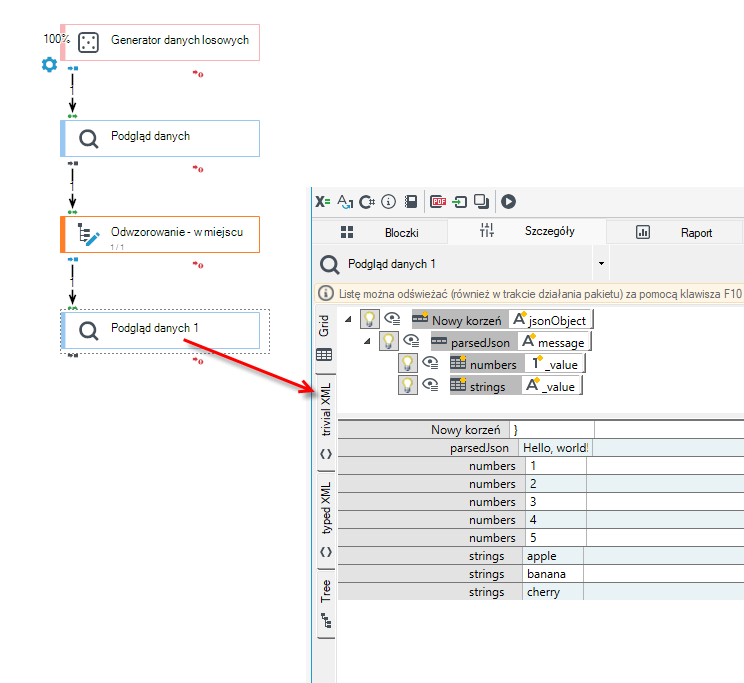This screenshot has width=744, height=683.
Task: Click the table type icon before strings
Action: [458, 384]
